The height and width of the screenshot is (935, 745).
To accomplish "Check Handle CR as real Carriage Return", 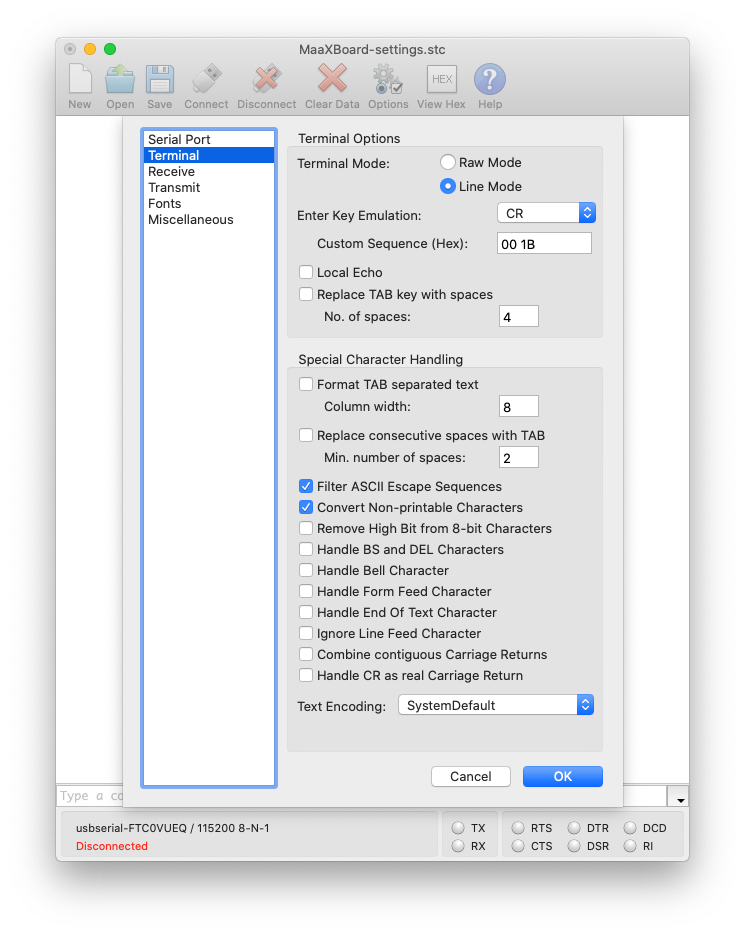I will [x=306, y=675].
